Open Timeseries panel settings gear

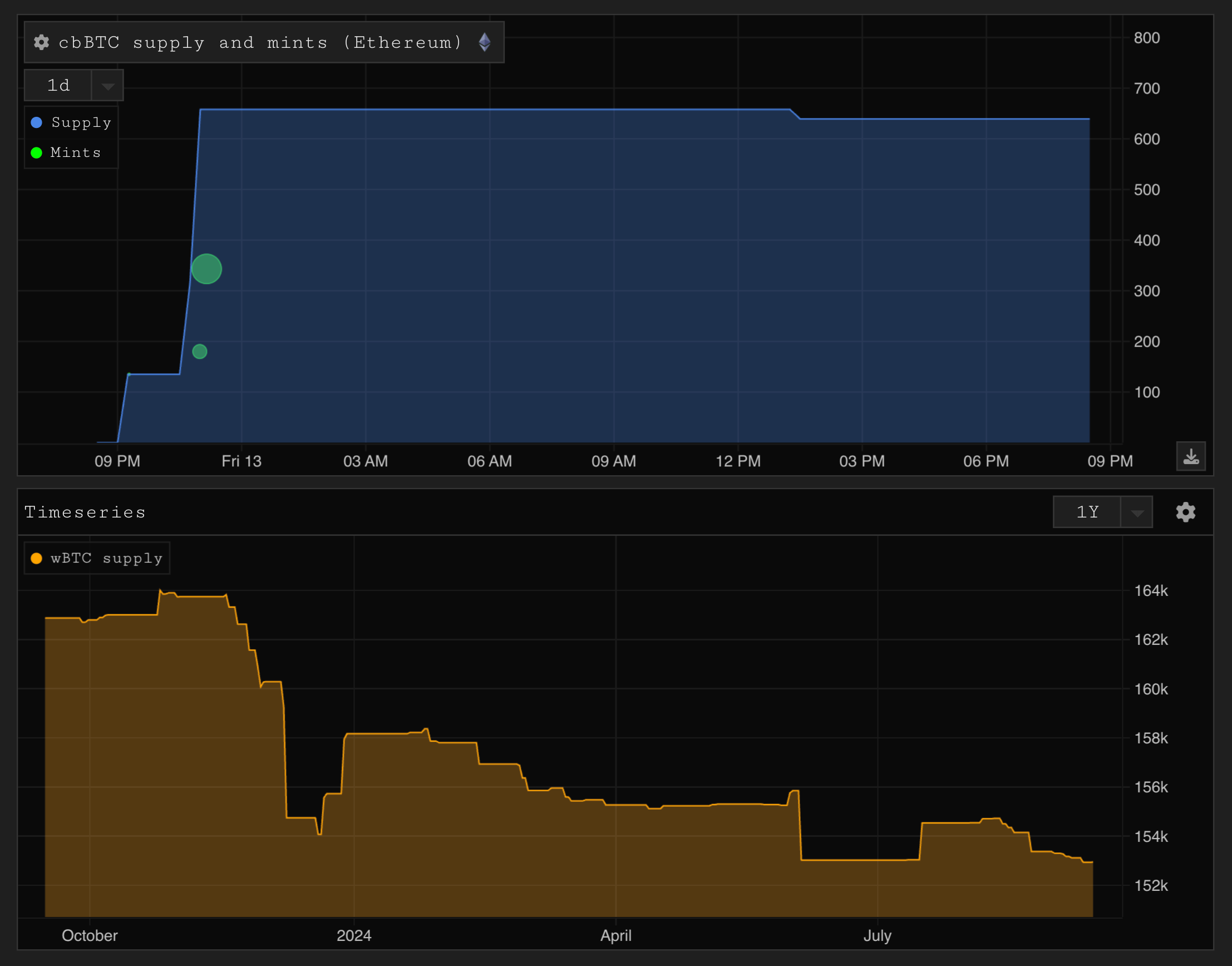click(x=1186, y=512)
